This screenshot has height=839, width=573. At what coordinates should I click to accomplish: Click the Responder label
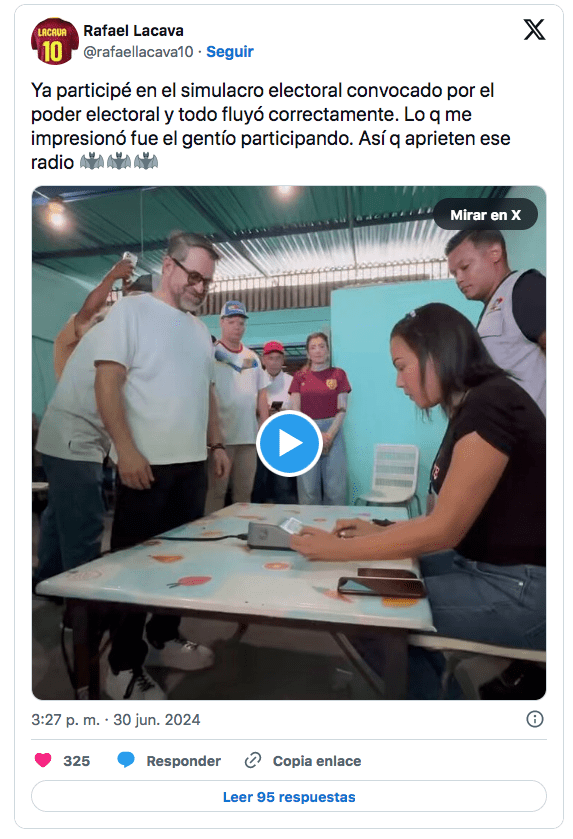coord(184,761)
